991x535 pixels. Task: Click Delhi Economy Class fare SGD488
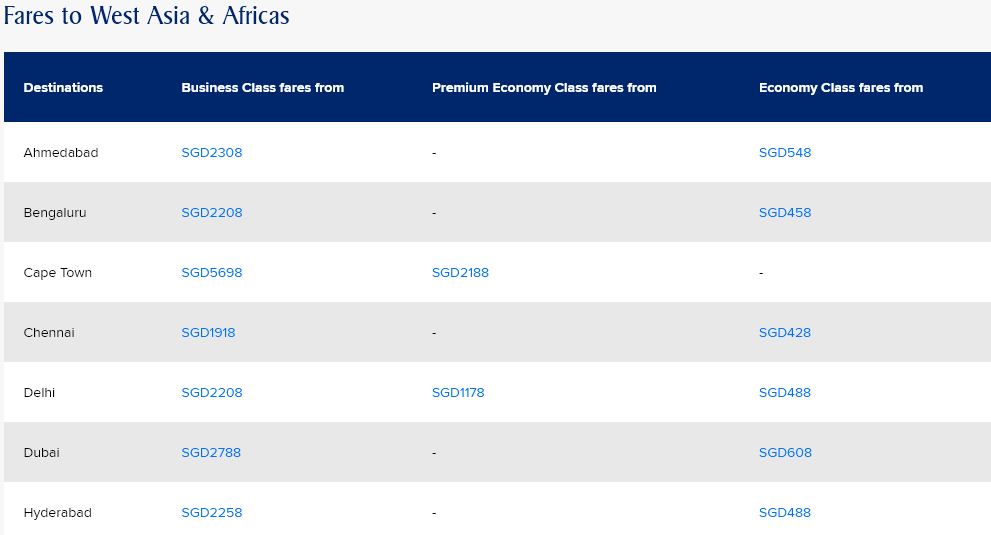[x=785, y=393]
